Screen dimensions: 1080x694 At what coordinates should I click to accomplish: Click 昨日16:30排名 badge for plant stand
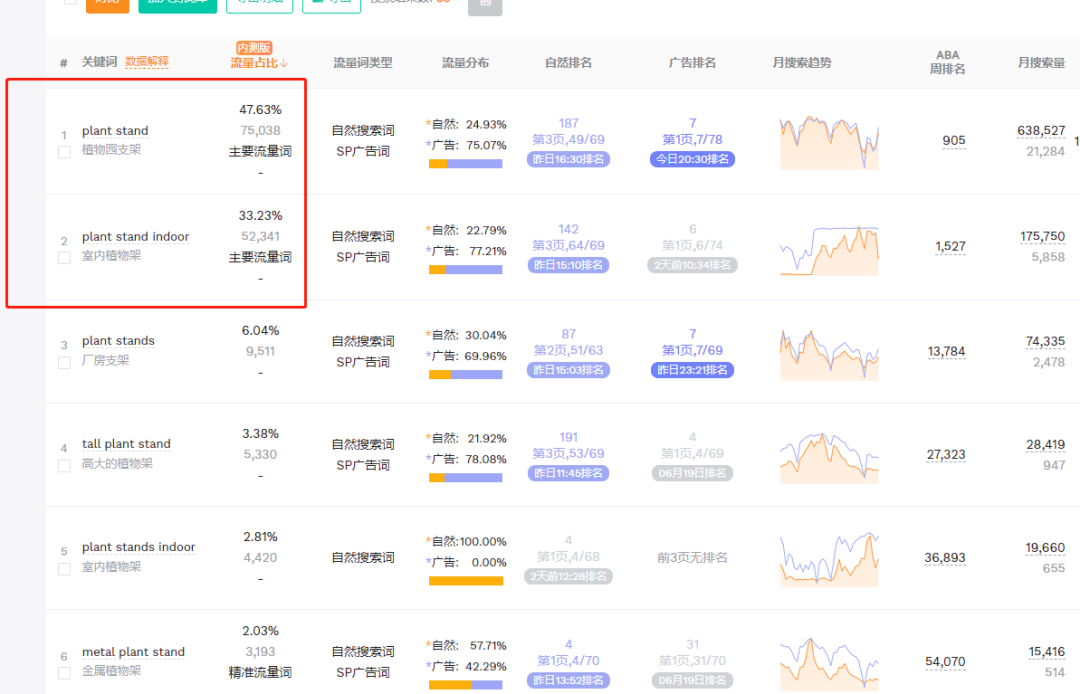point(568,159)
